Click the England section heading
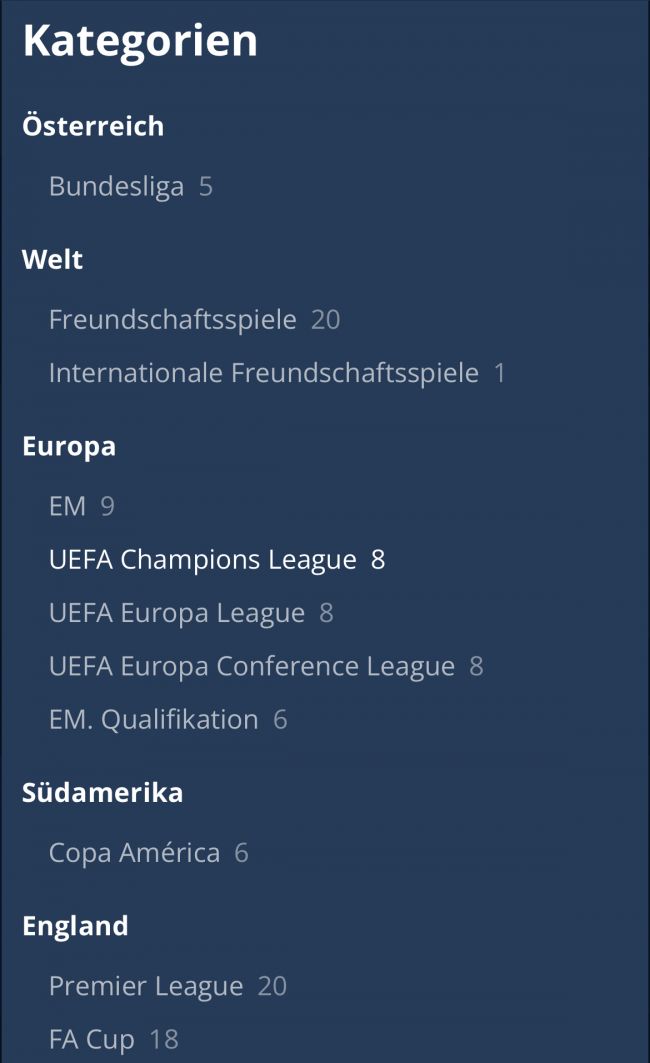Screen dimensions: 650x1063 [x=75, y=926]
